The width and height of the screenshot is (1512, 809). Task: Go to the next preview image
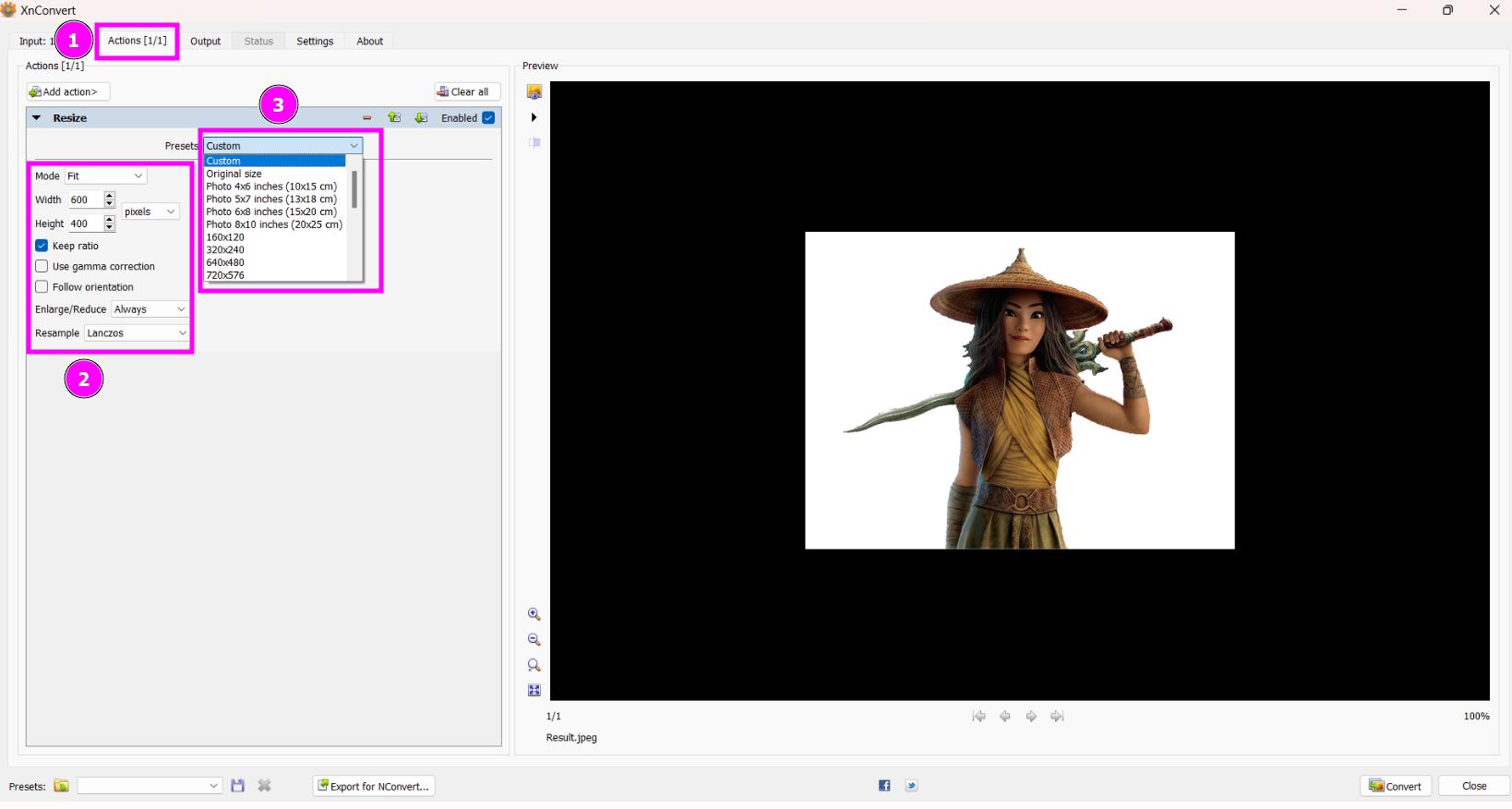pos(1031,717)
